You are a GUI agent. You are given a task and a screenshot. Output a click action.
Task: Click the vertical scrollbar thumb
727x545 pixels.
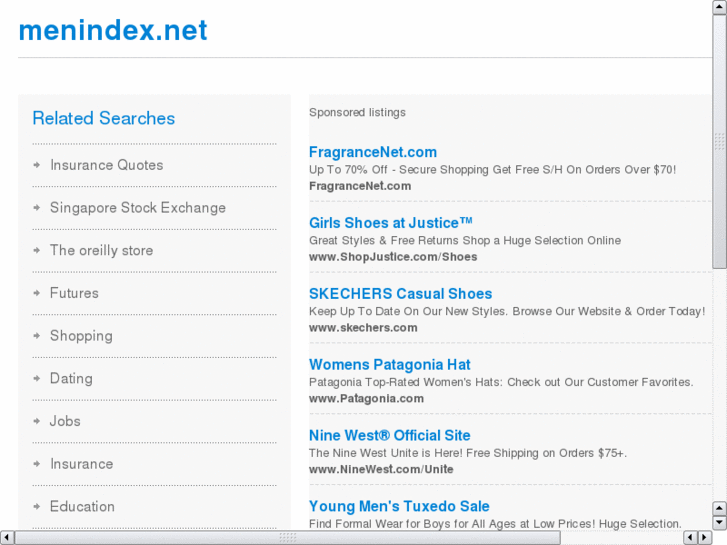pyautogui.click(x=719, y=141)
